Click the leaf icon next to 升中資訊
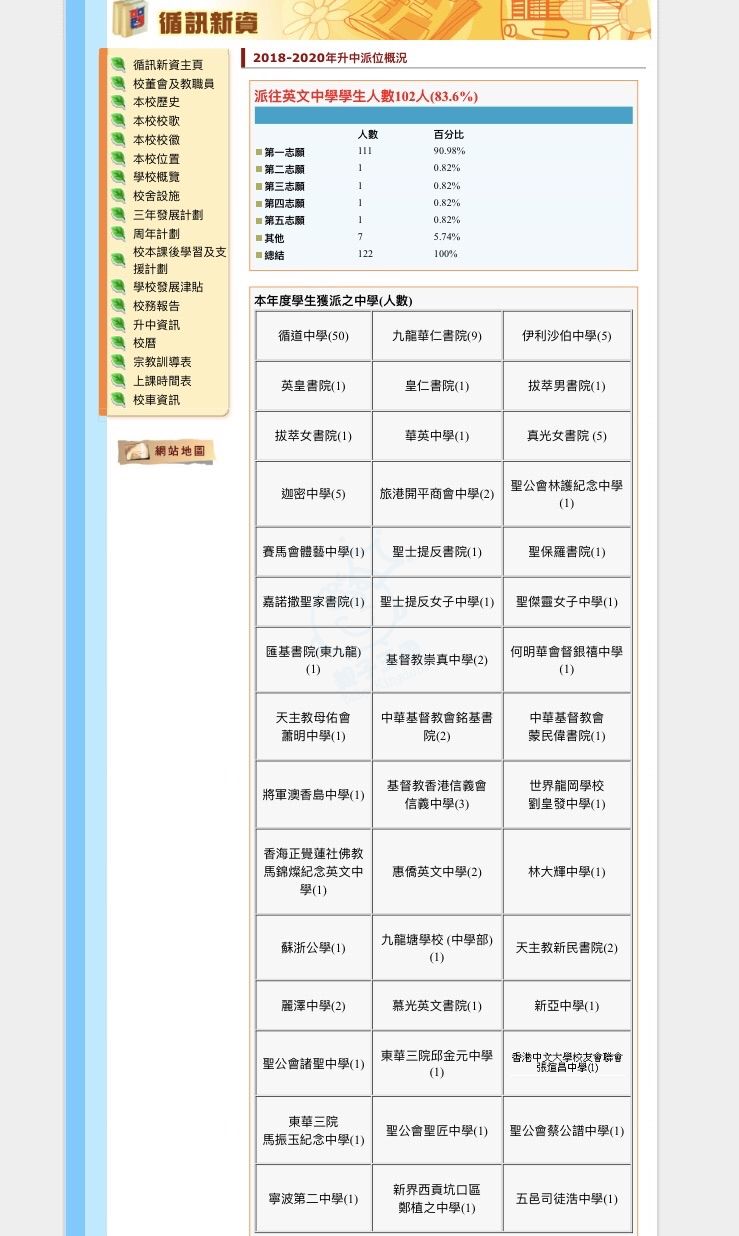The image size is (739, 1236). [x=118, y=325]
